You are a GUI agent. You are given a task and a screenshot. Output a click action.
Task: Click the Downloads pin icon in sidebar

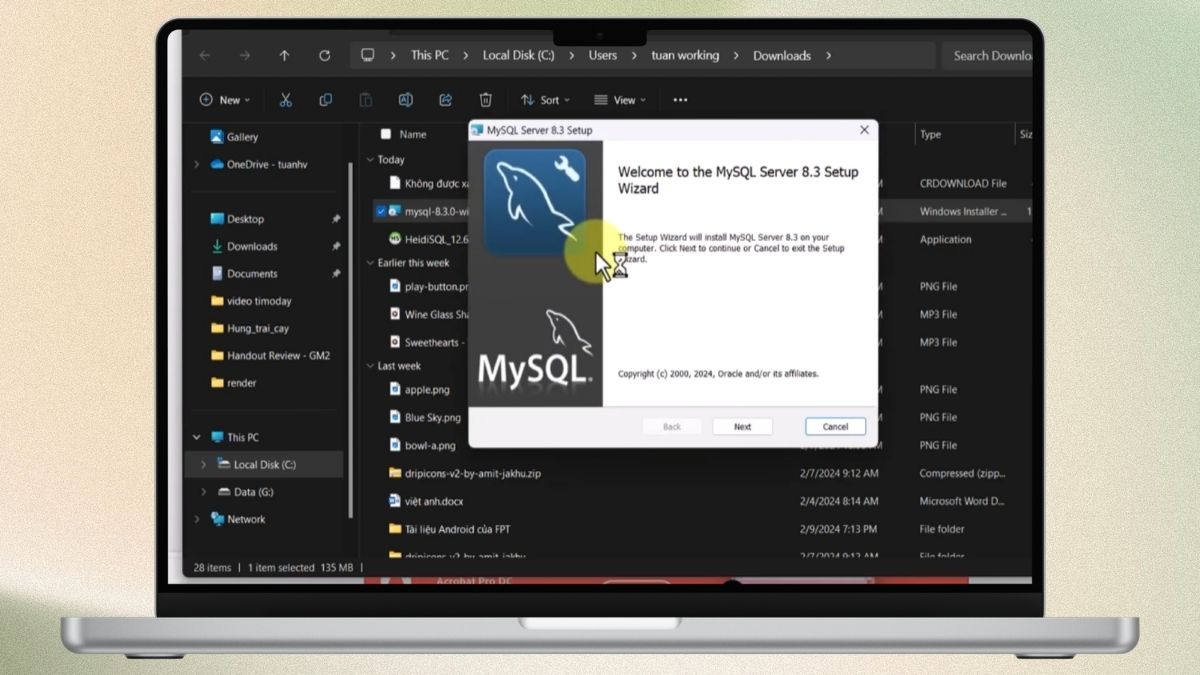tap(337, 246)
